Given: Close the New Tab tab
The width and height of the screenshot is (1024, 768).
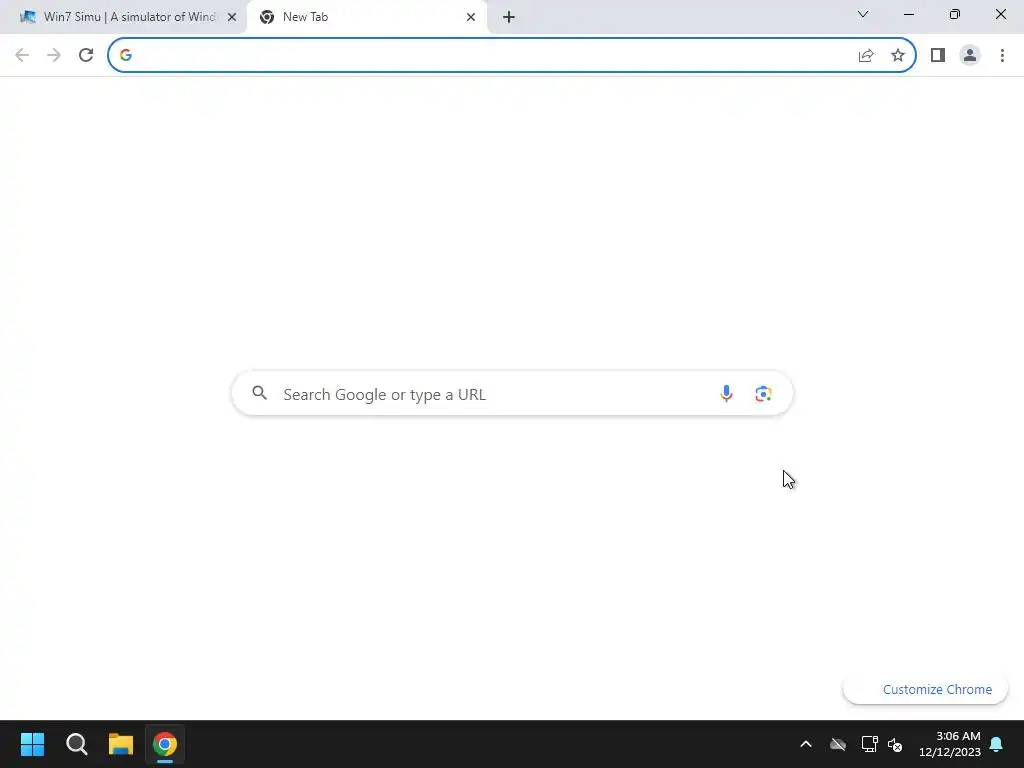Looking at the screenshot, I should (x=471, y=17).
